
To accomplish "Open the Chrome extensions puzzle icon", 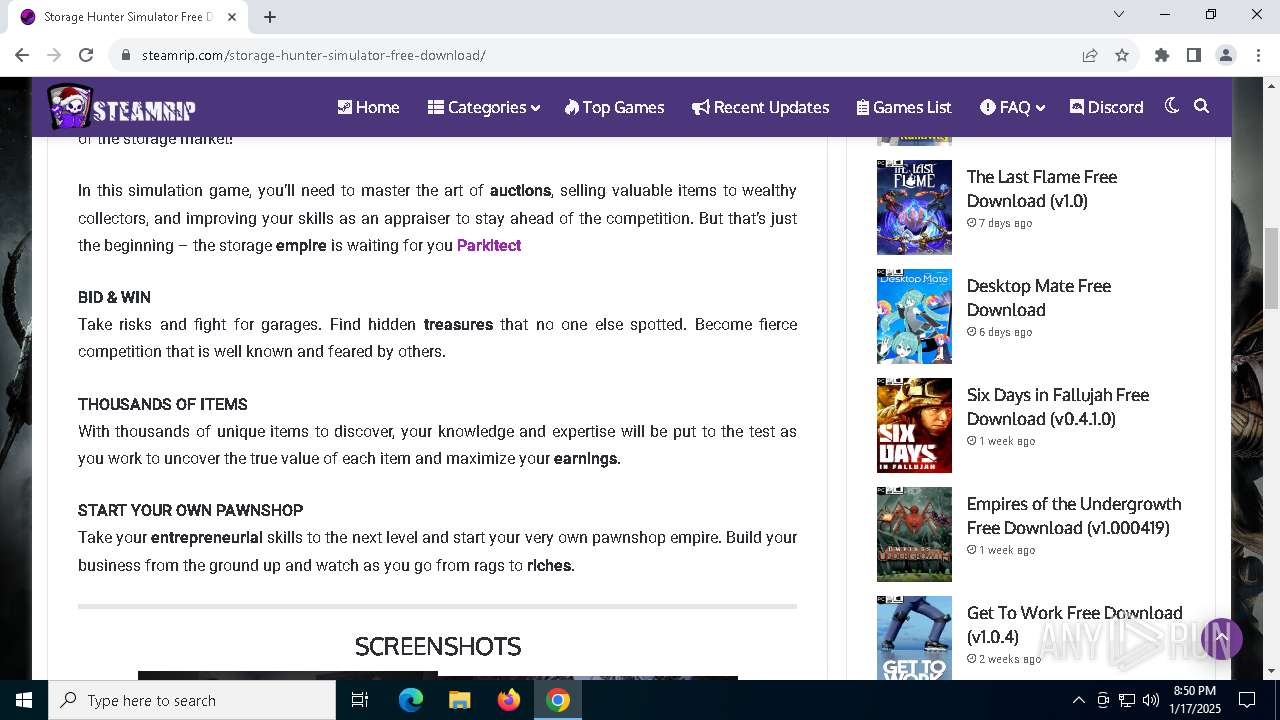I will coord(1162,55).
